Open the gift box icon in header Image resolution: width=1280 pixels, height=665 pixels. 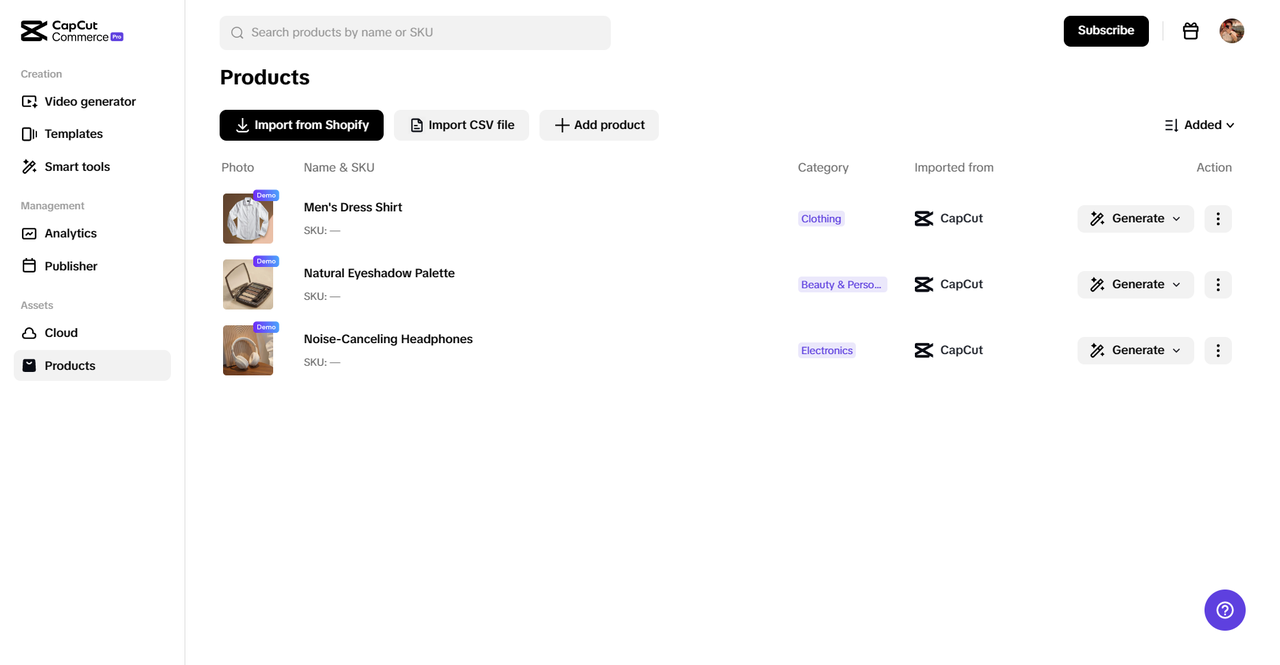[1190, 31]
